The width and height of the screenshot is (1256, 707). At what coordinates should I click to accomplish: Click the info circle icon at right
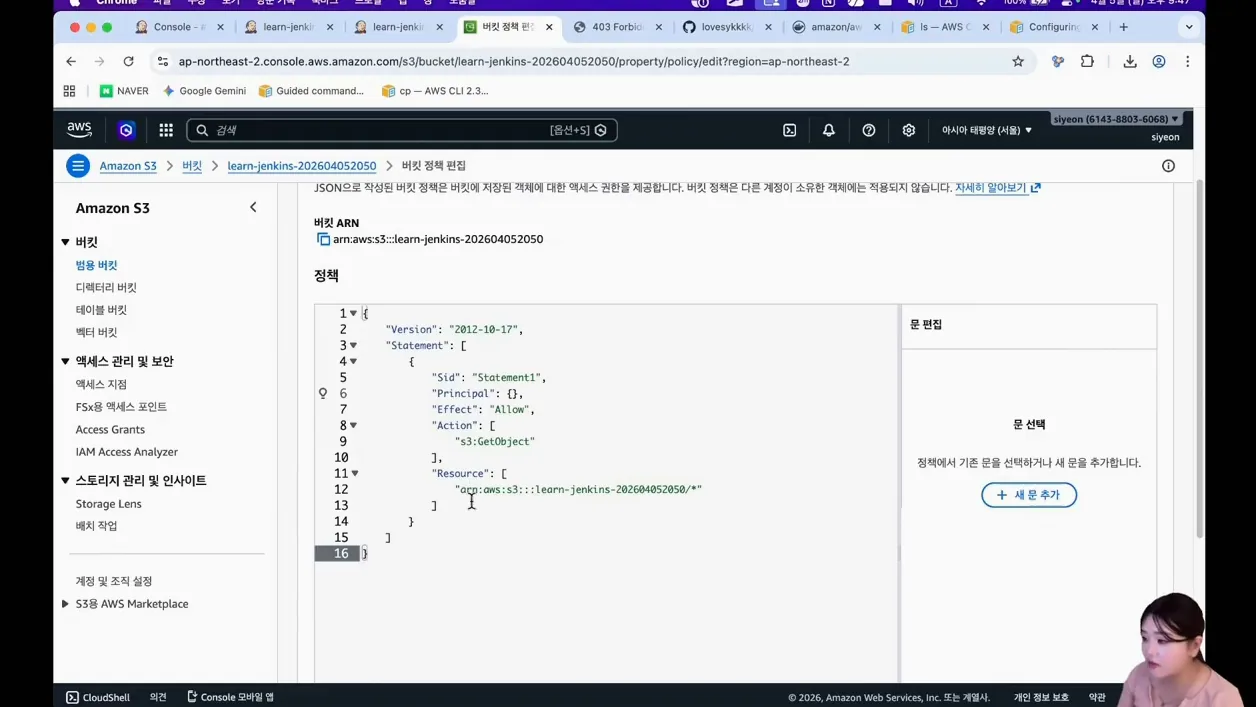pyautogui.click(x=1168, y=166)
